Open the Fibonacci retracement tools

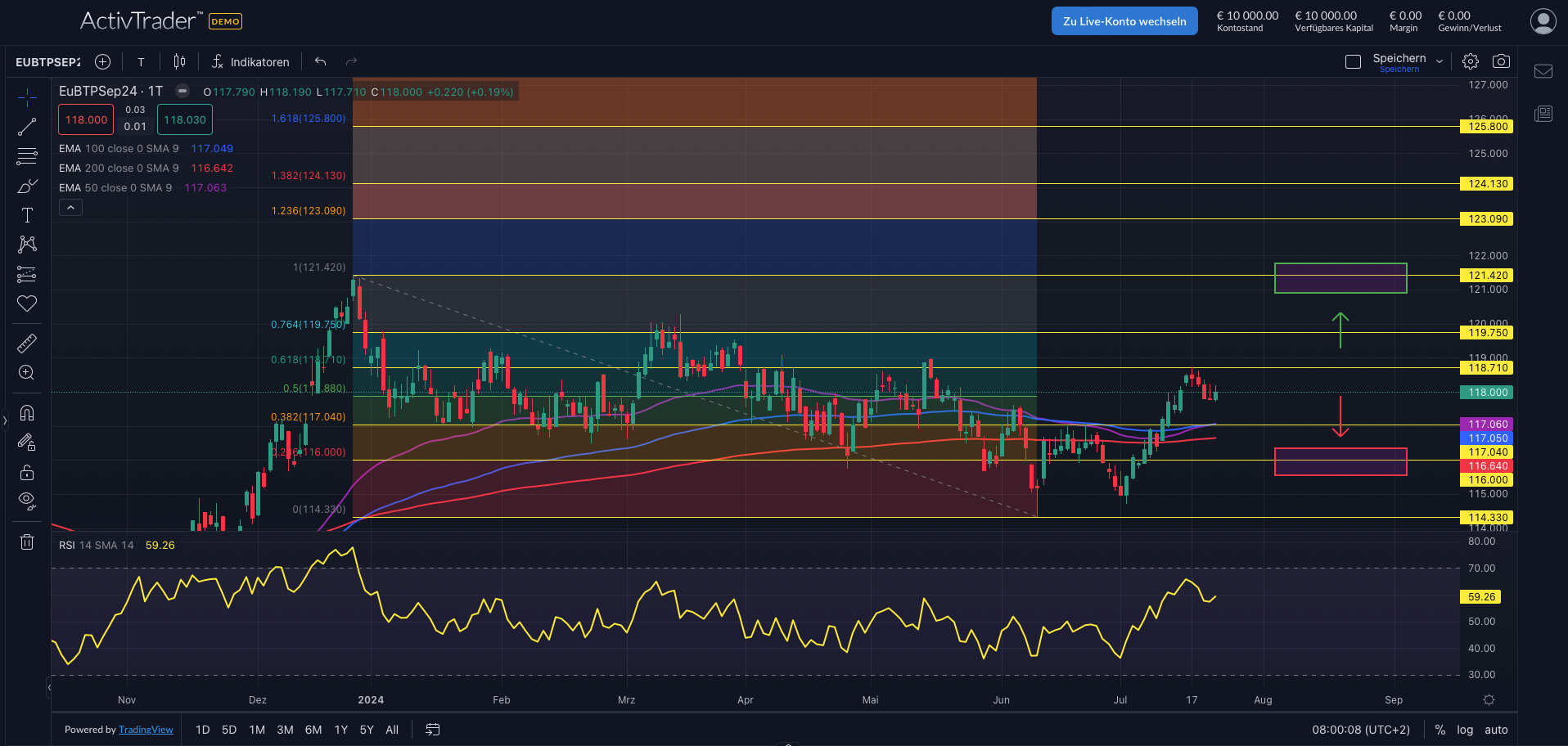27,156
